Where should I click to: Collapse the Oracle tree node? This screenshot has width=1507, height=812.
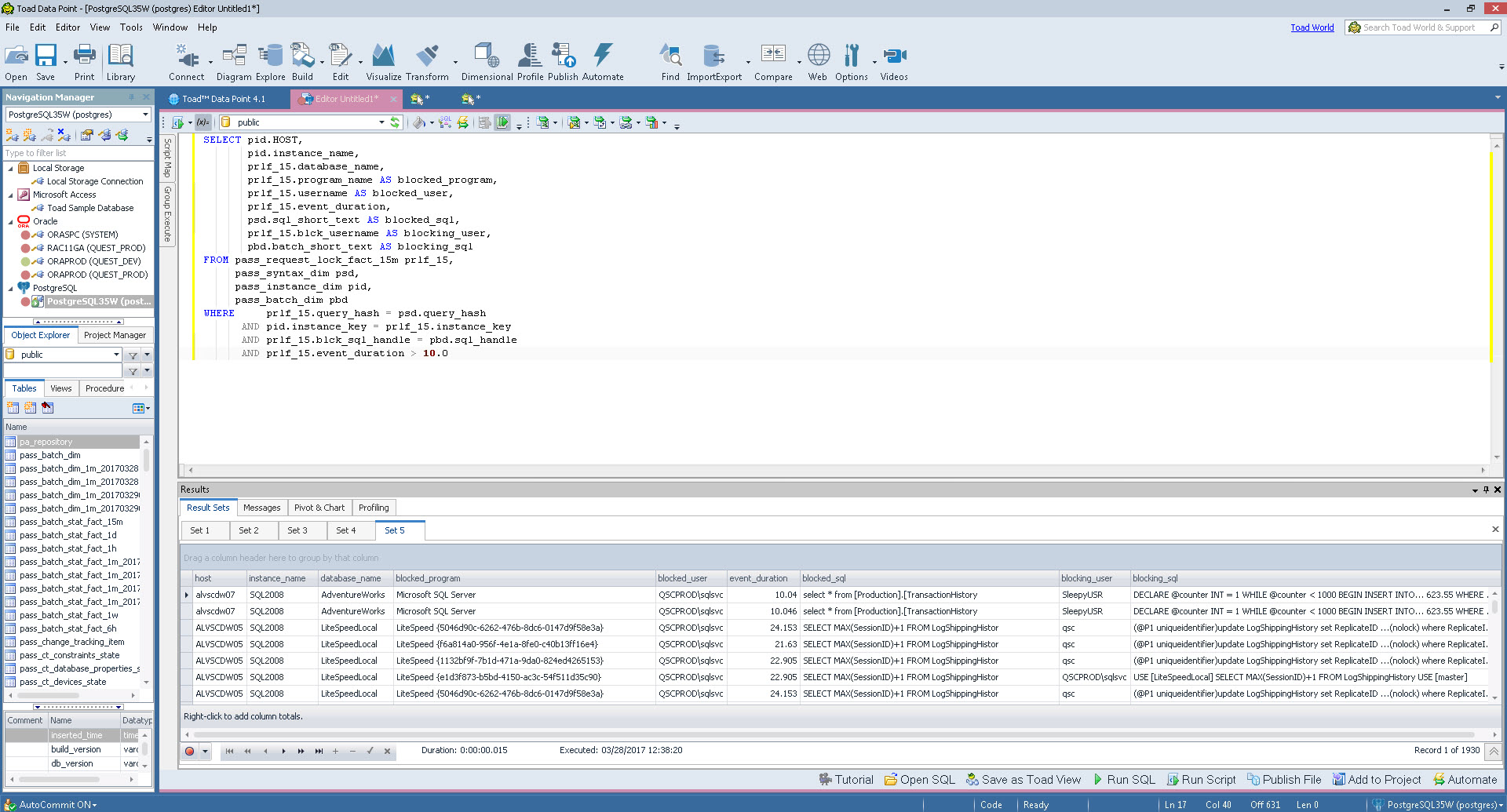(10, 221)
